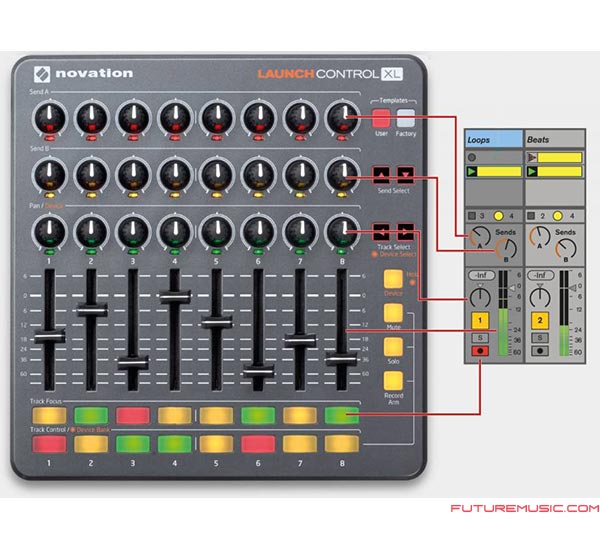Launch the Loops track's yellow clip play triangle
This screenshot has width=600, height=550.
click(471, 171)
